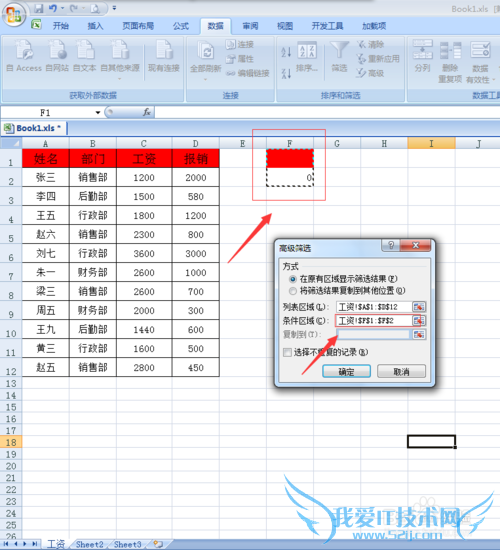Viewport: 500px width, 550px height.
Task: Reapply the filter
Action: [x=378, y=59]
